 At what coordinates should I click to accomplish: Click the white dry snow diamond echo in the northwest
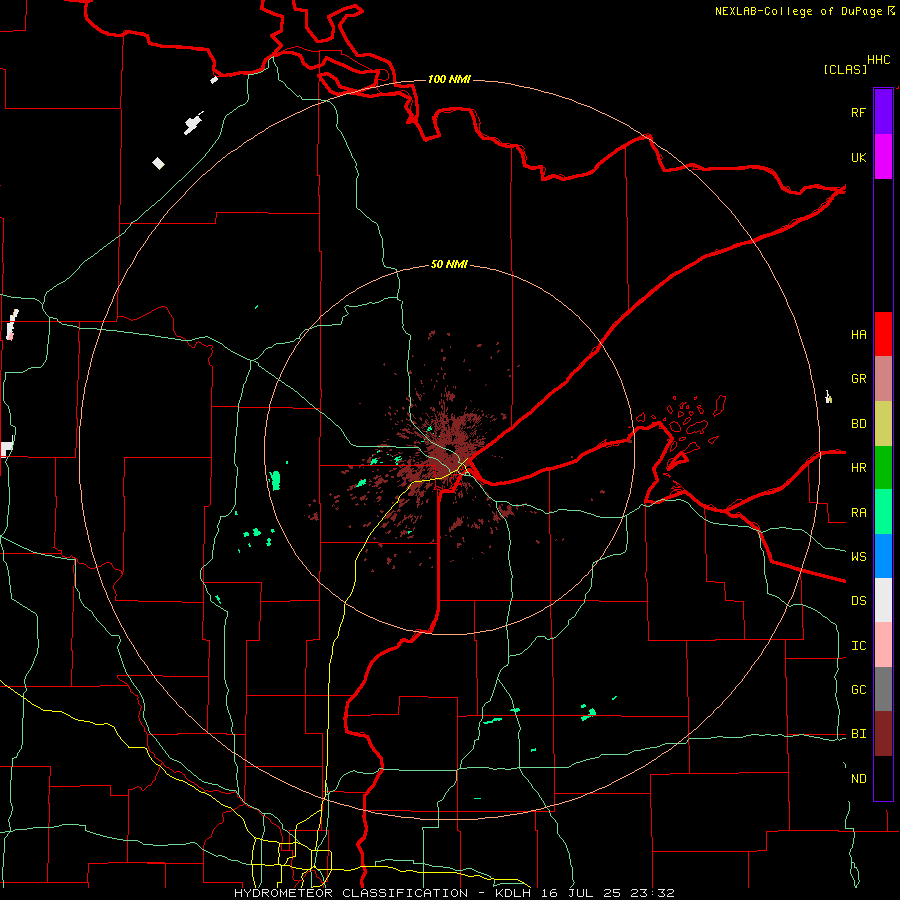pos(158,164)
